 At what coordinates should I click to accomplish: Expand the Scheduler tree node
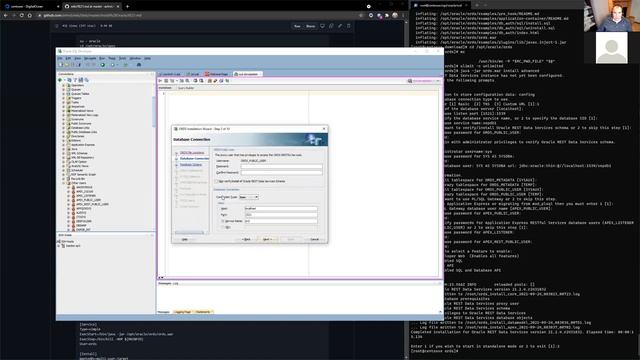64,170
